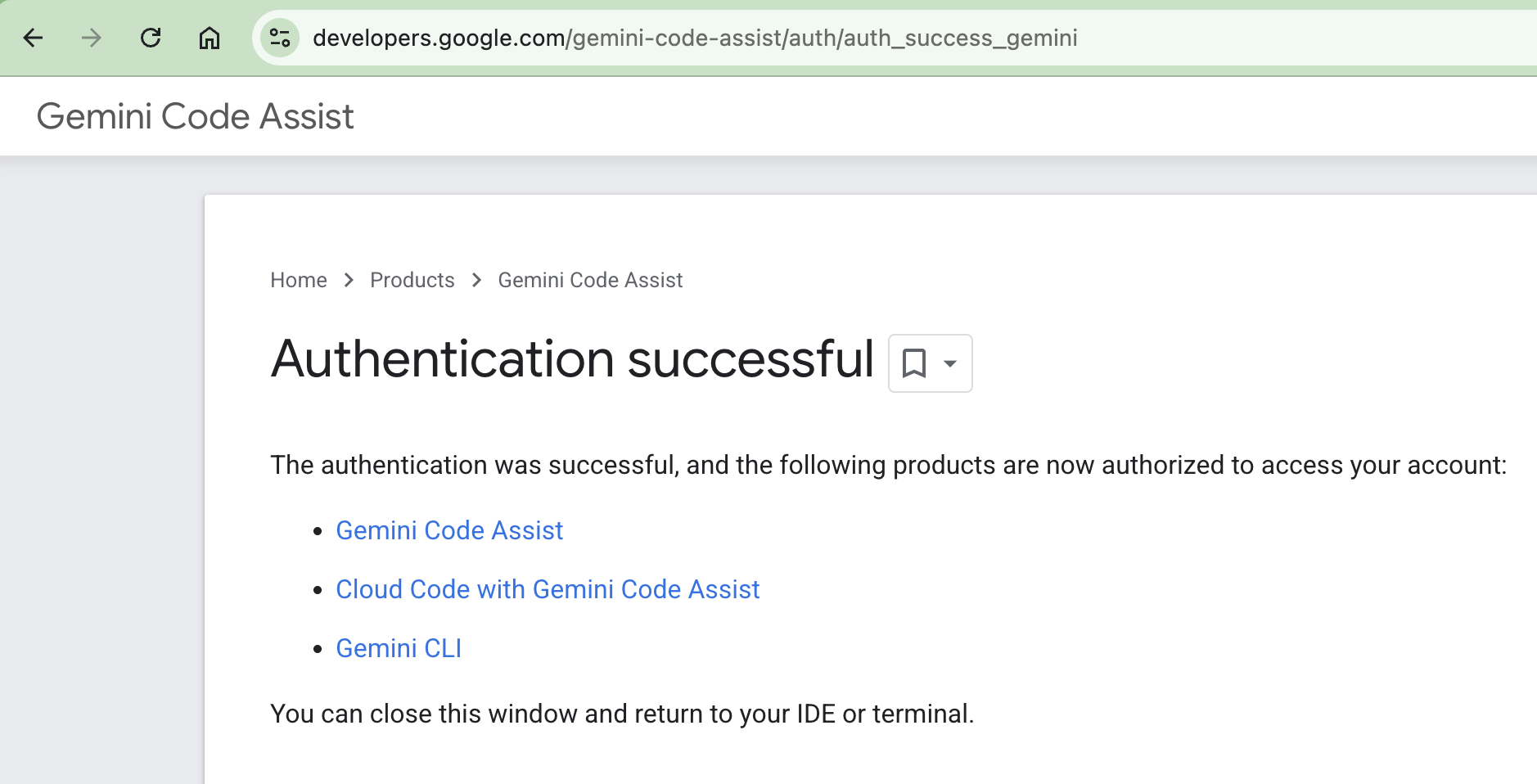Click the chevron after the Products breadcrumb
The height and width of the screenshot is (784, 1537).
point(476,280)
